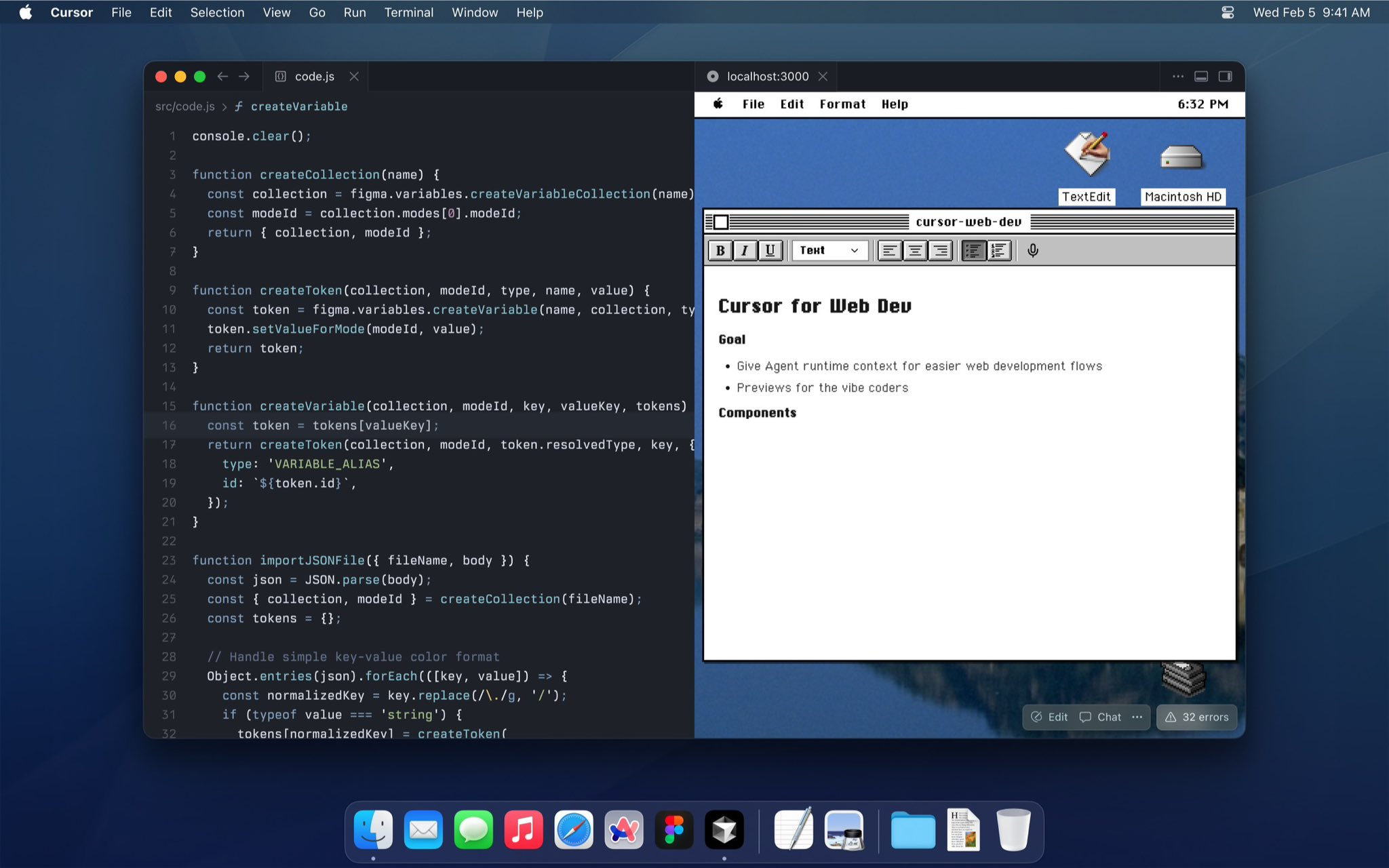1389x868 pixels.
Task: Toggle underline formatting in the retro editor
Action: 770,251
